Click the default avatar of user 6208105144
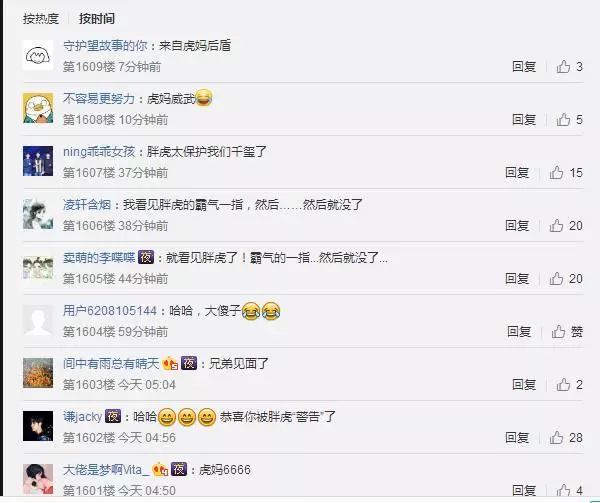Image resolution: width=600 pixels, height=503 pixels. tap(38, 320)
